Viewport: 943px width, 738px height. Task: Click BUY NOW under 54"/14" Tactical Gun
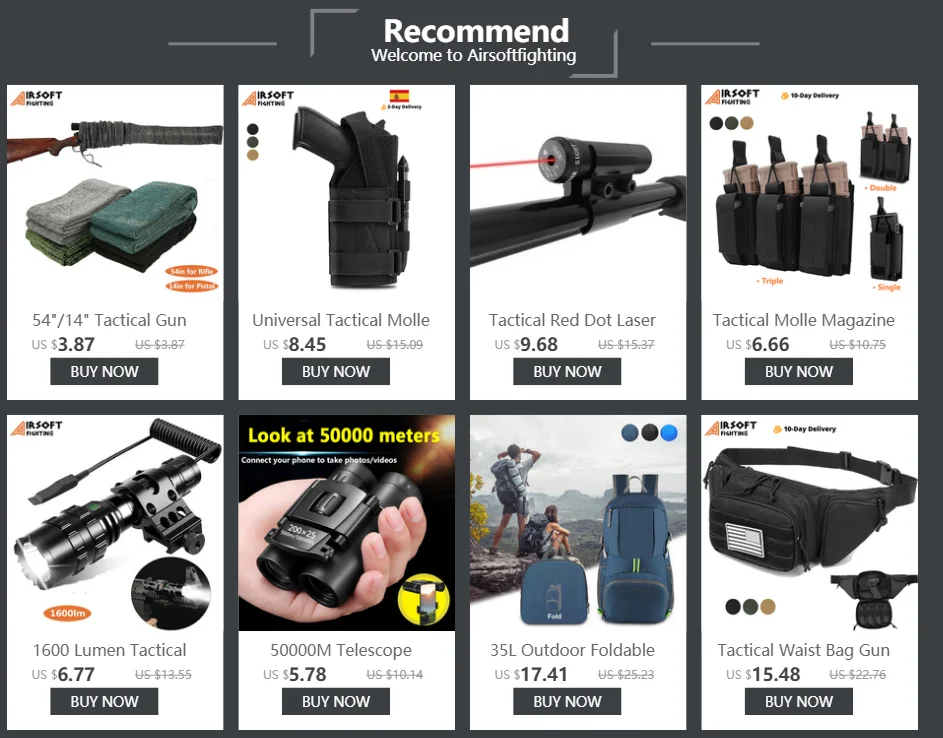click(x=104, y=372)
